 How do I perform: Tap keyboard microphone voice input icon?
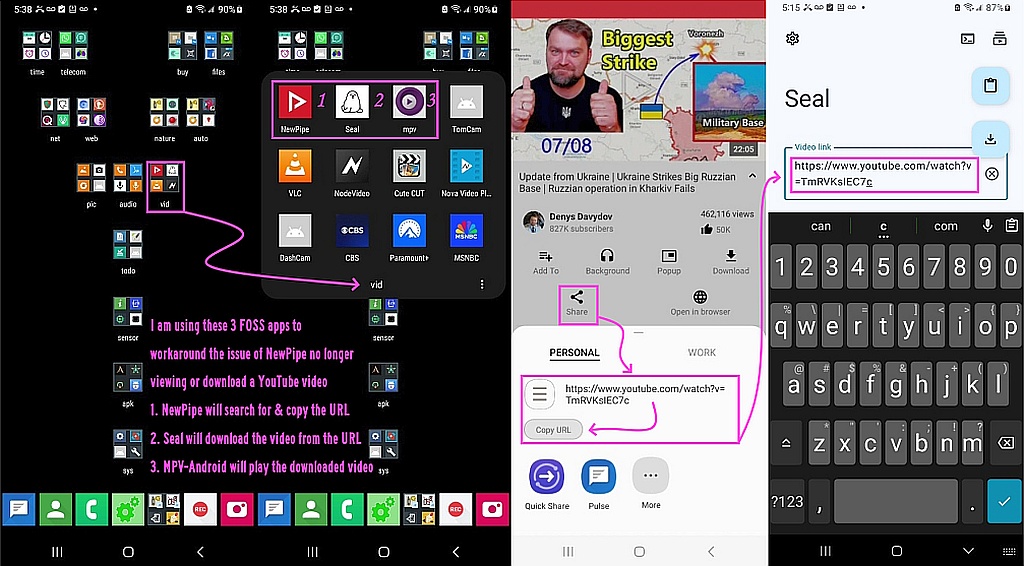click(987, 226)
